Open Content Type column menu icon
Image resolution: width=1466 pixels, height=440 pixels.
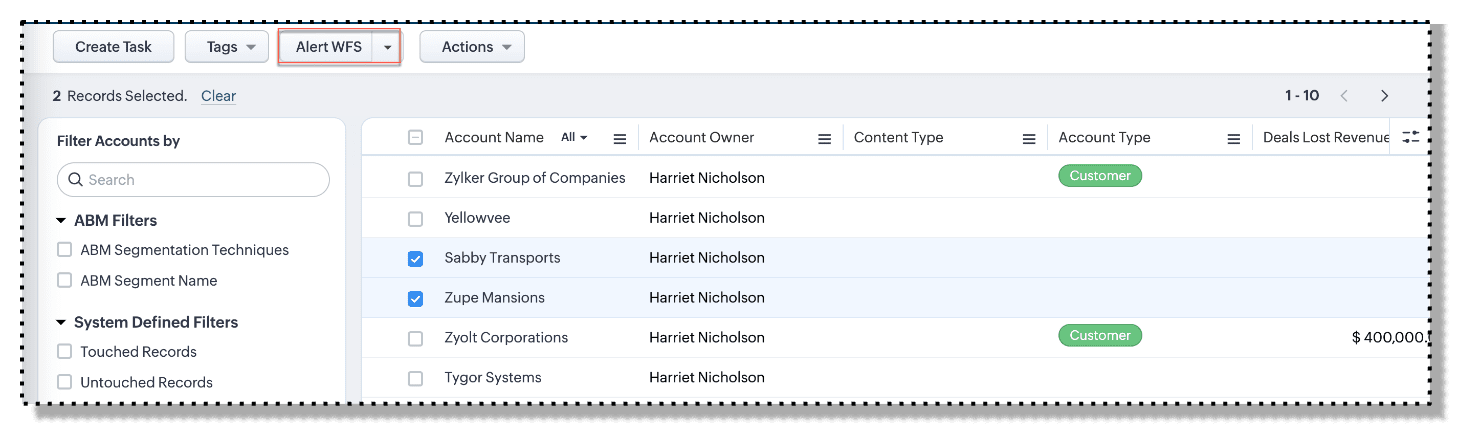tap(1029, 139)
